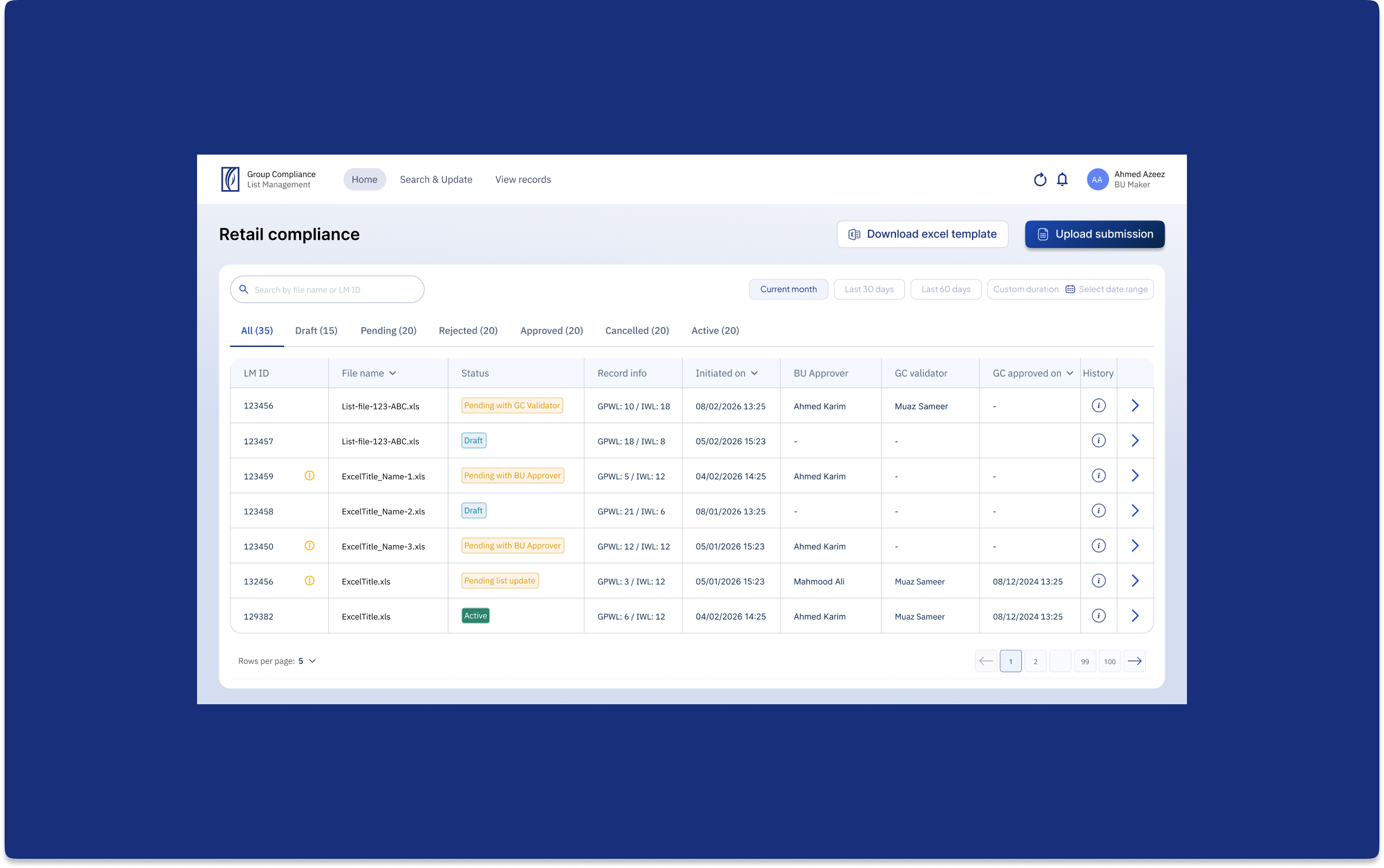Open row details arrow for 129382

point(1135,616)
